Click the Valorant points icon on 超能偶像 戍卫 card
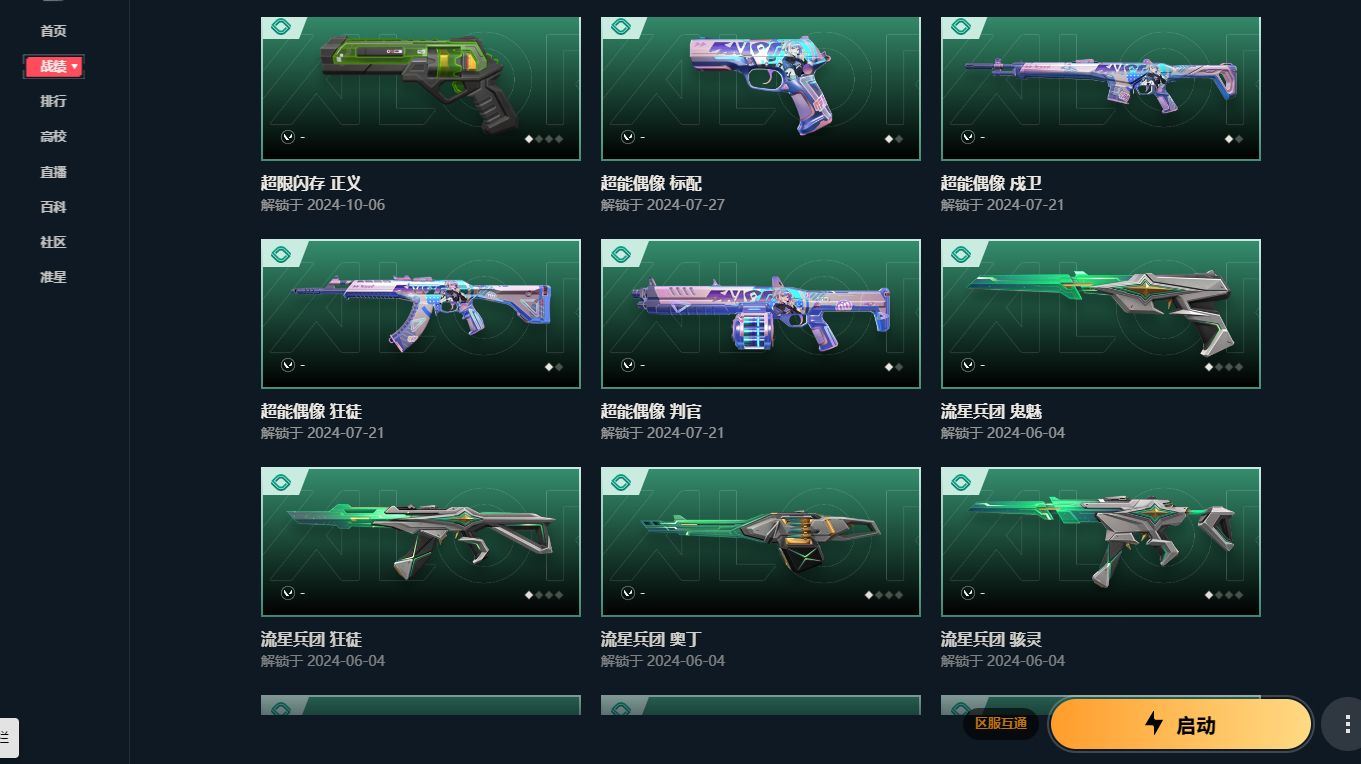The image size is (1361, 764). 968,137
